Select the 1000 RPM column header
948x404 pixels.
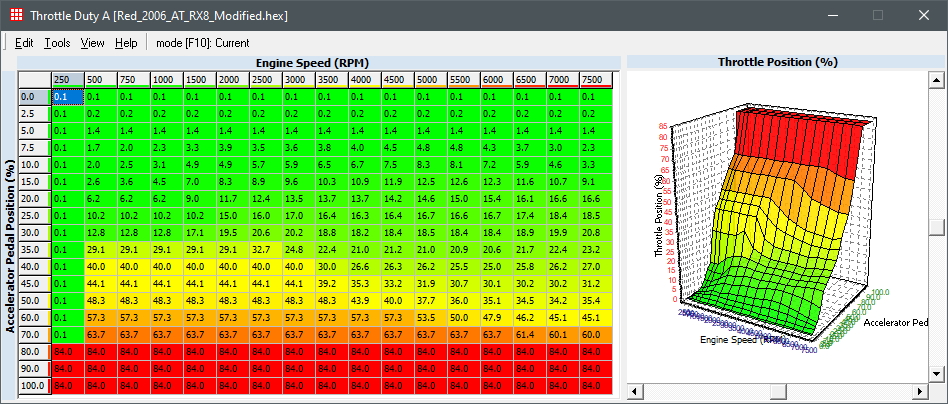click(166, 80)
